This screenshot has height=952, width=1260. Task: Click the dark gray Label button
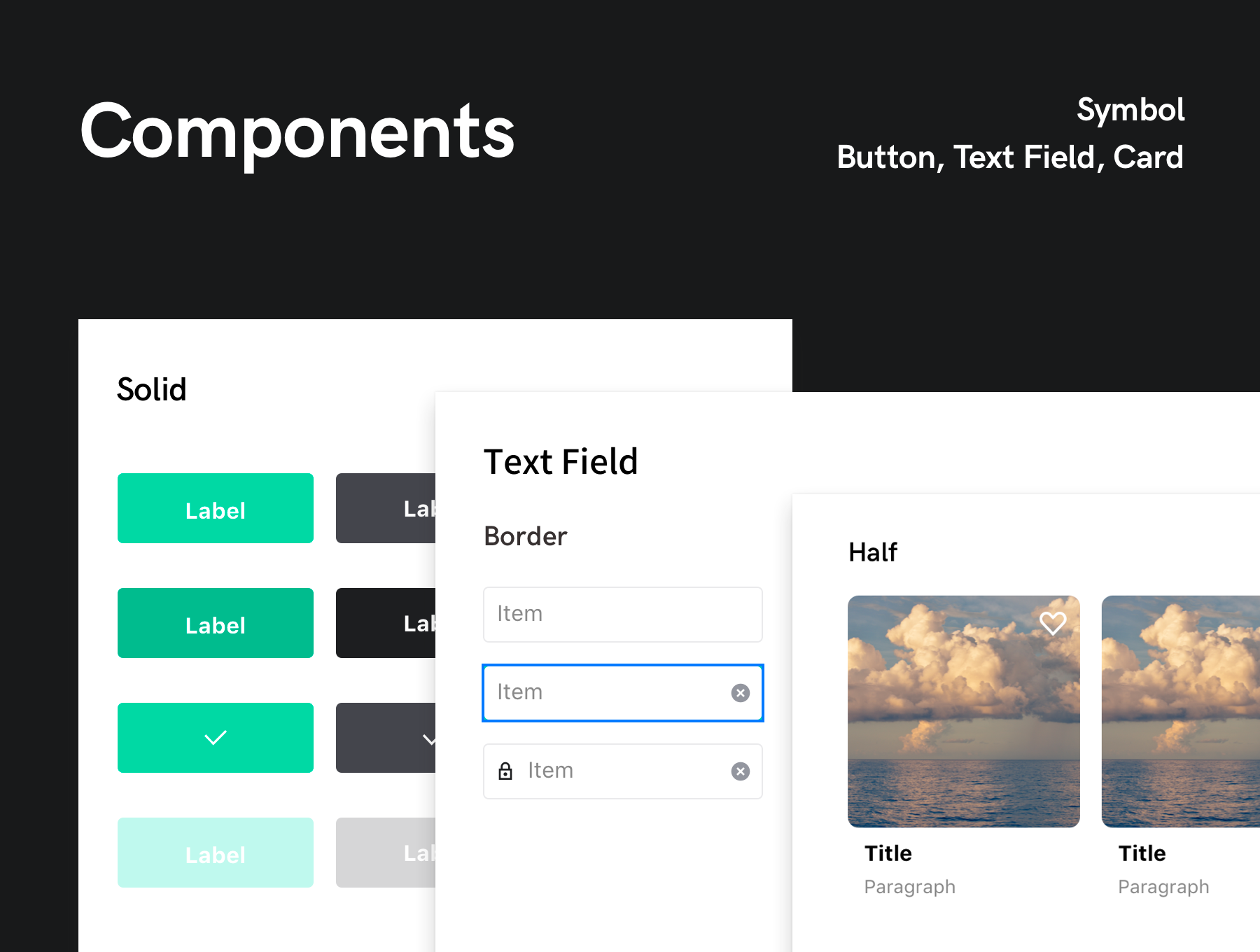tap(386, 508)
